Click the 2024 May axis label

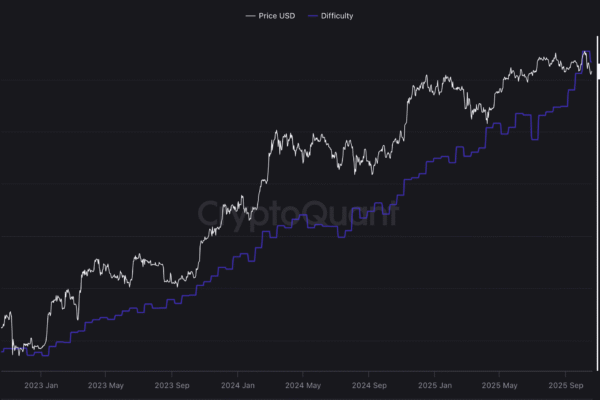(302, 384)
